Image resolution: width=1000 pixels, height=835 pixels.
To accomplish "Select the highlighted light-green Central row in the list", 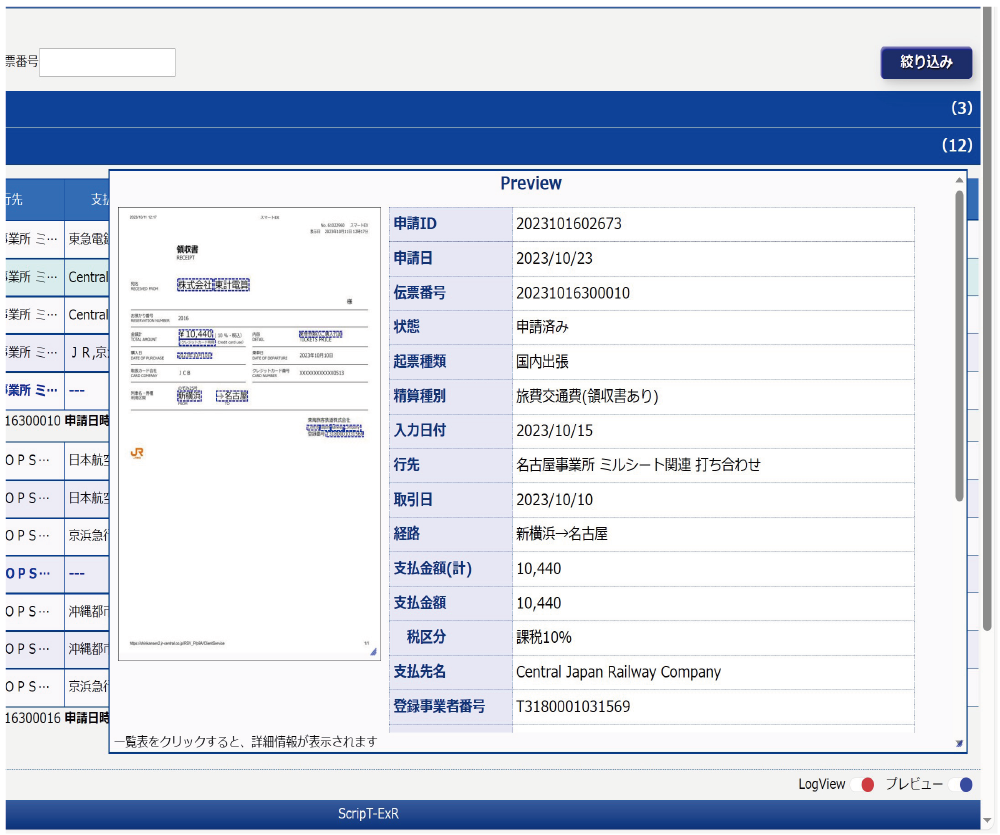I will coord(57,277).
